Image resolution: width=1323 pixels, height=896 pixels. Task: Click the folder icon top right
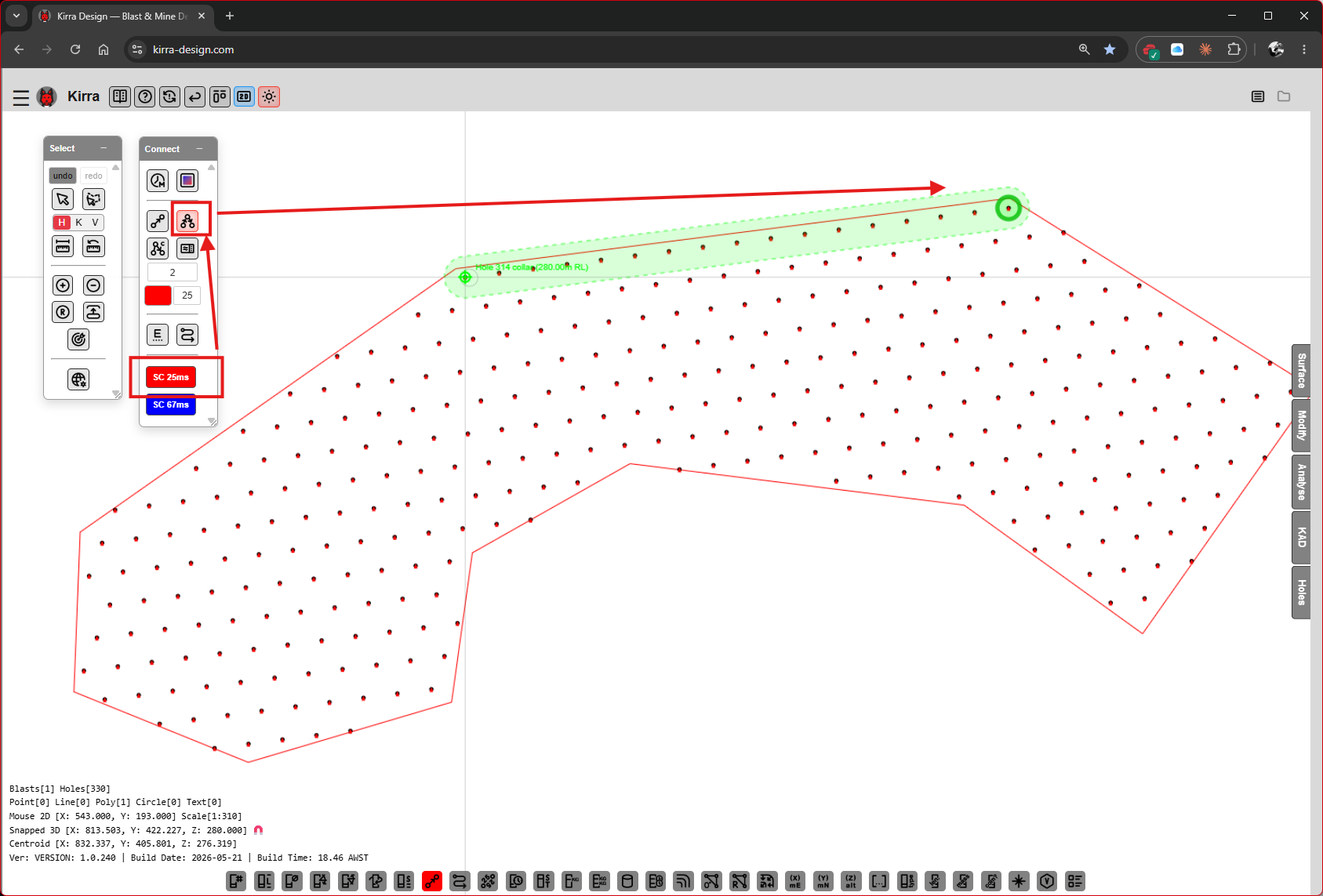1284,96
